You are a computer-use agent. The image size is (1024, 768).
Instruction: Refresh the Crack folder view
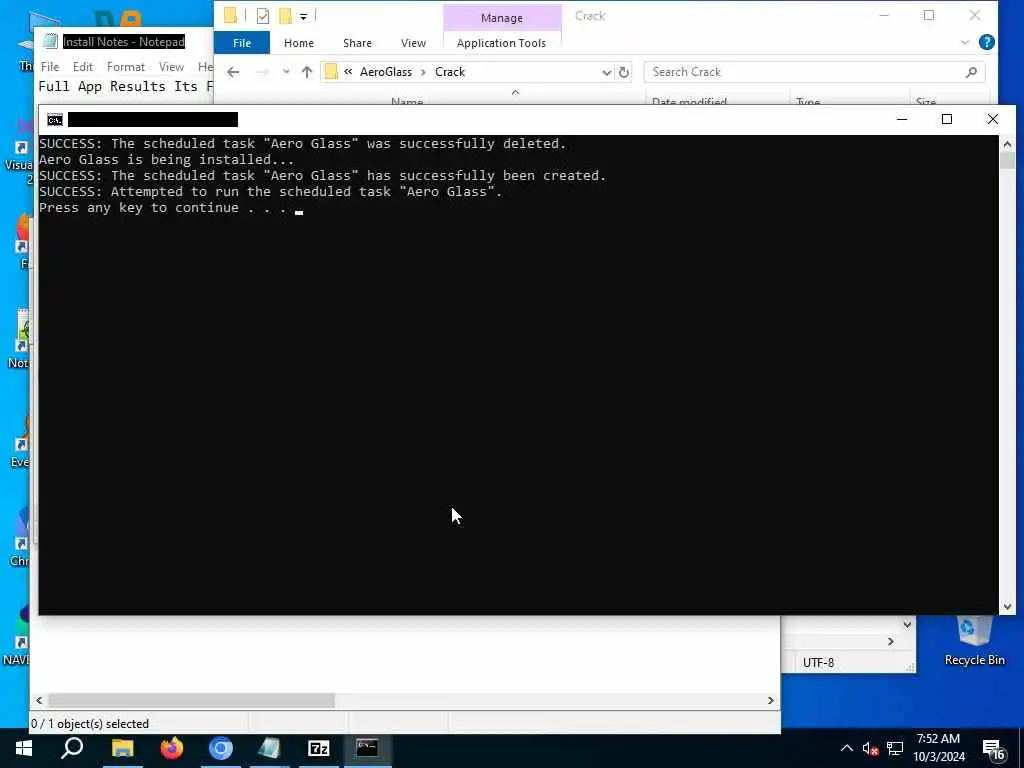click(x=624, y=72)
